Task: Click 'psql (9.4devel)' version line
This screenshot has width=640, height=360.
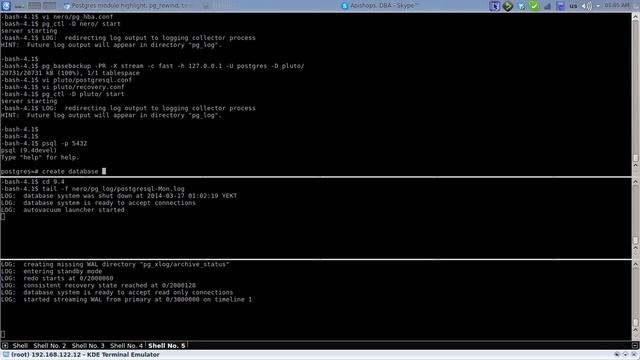Action: click(29, 150)
